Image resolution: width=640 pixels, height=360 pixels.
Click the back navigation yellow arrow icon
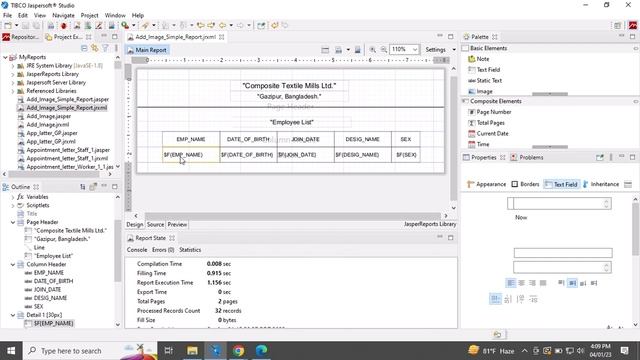point(222,25)
